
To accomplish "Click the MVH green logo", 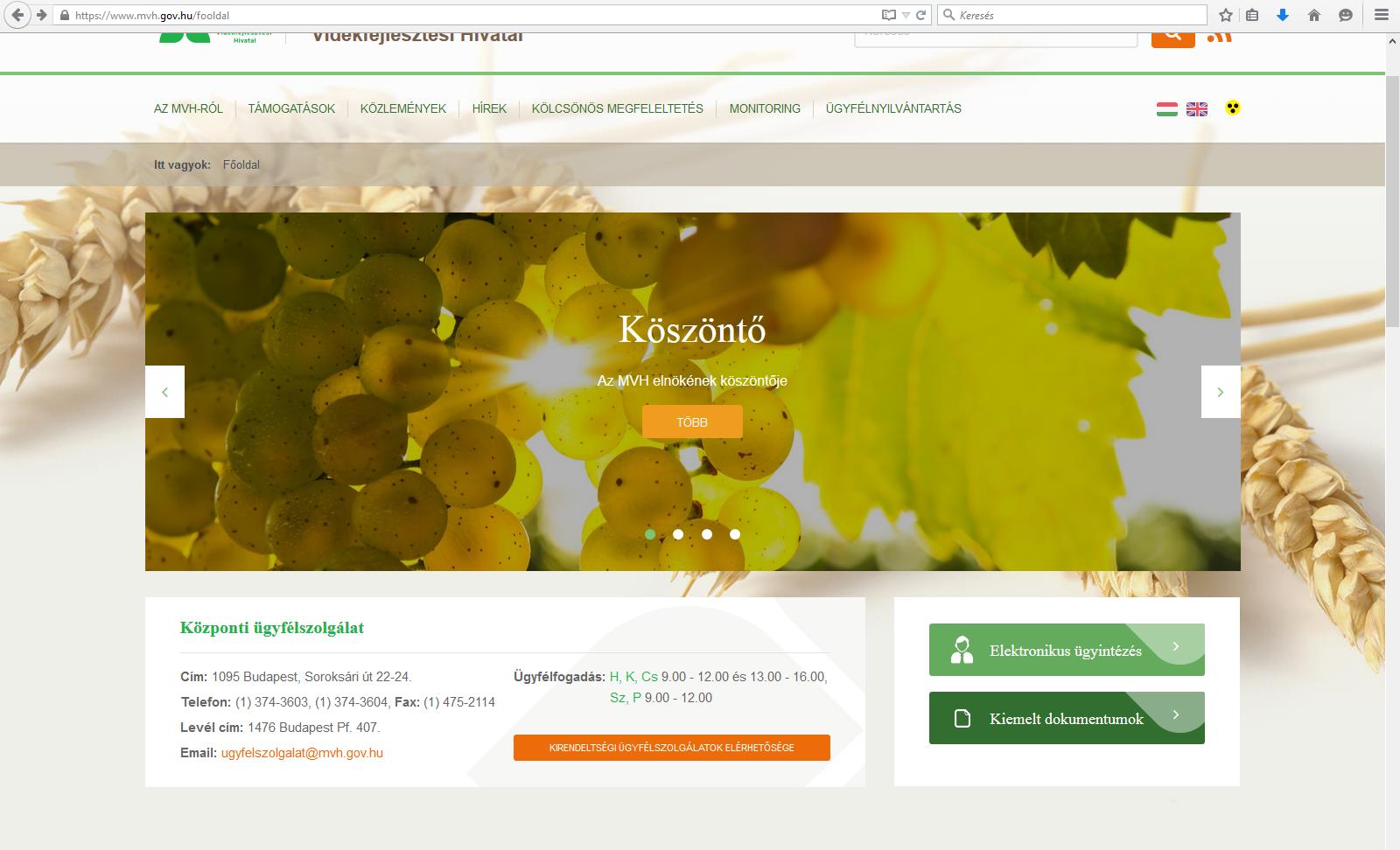I will pos(185,37).
